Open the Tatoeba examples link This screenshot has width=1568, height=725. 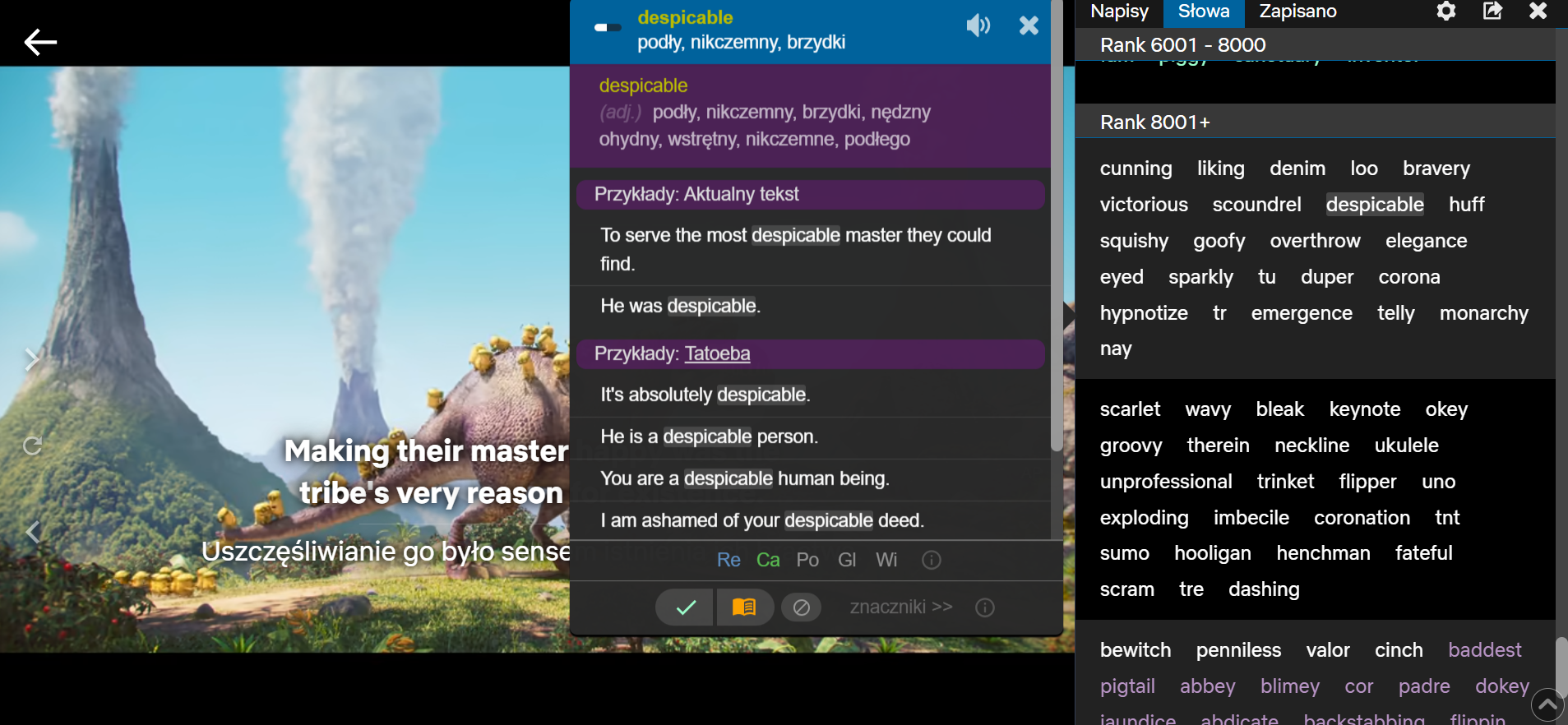tap(717, 353)
